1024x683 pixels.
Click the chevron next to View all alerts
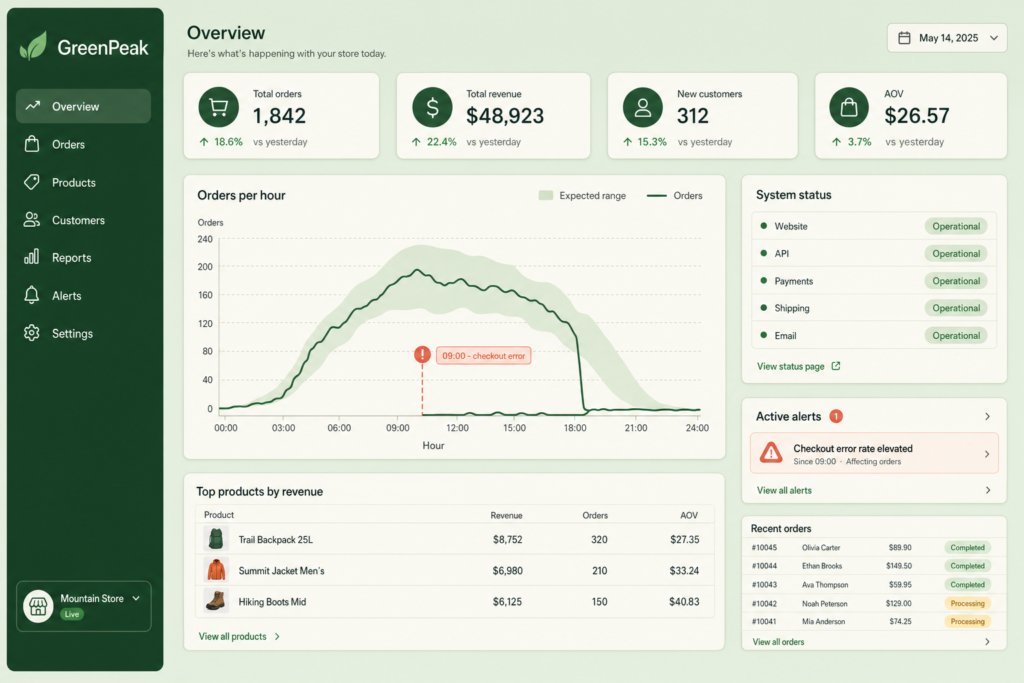987,490
